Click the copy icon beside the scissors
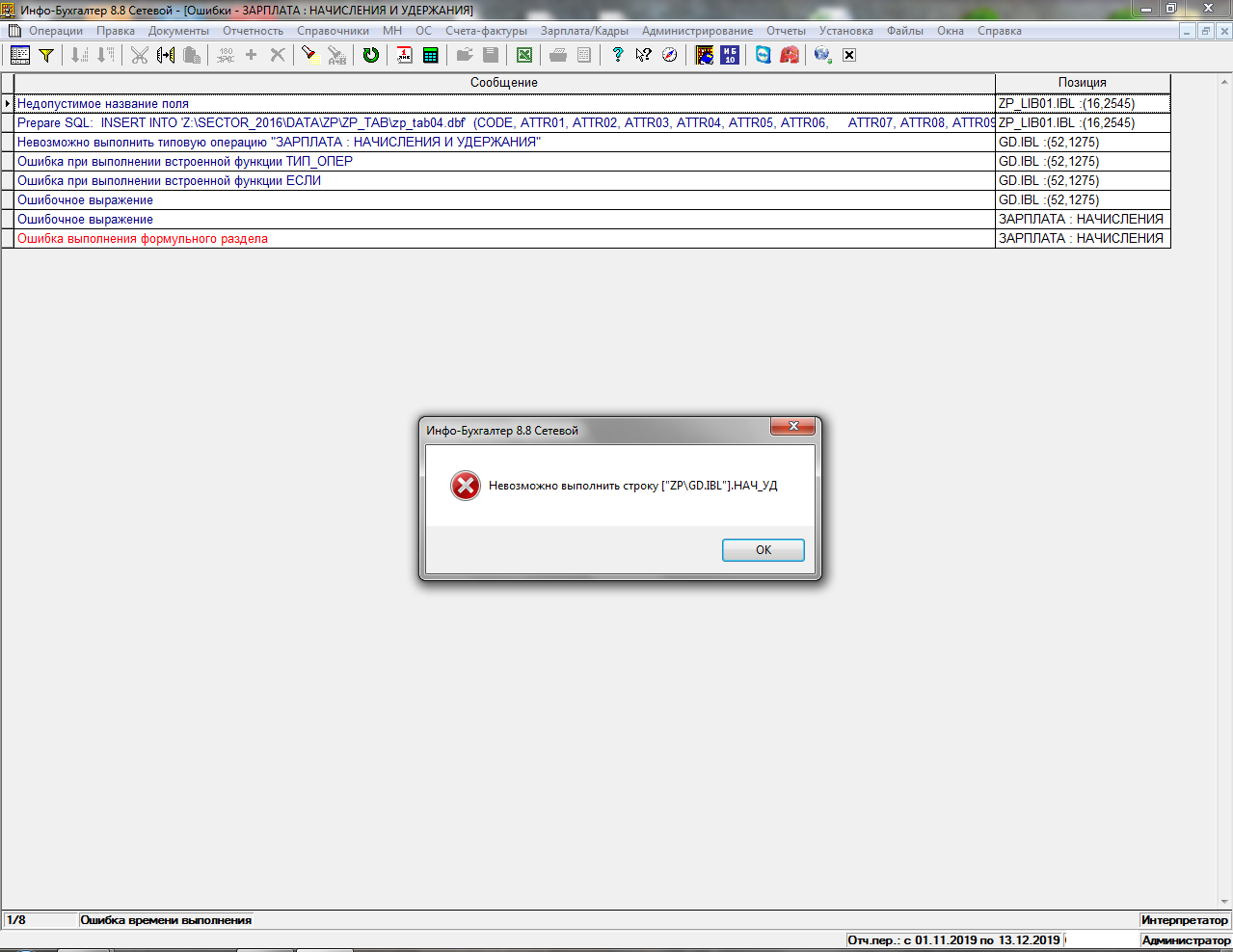Screen dimensions: 1233x952 pyautogui.click(x=166, y=55)
